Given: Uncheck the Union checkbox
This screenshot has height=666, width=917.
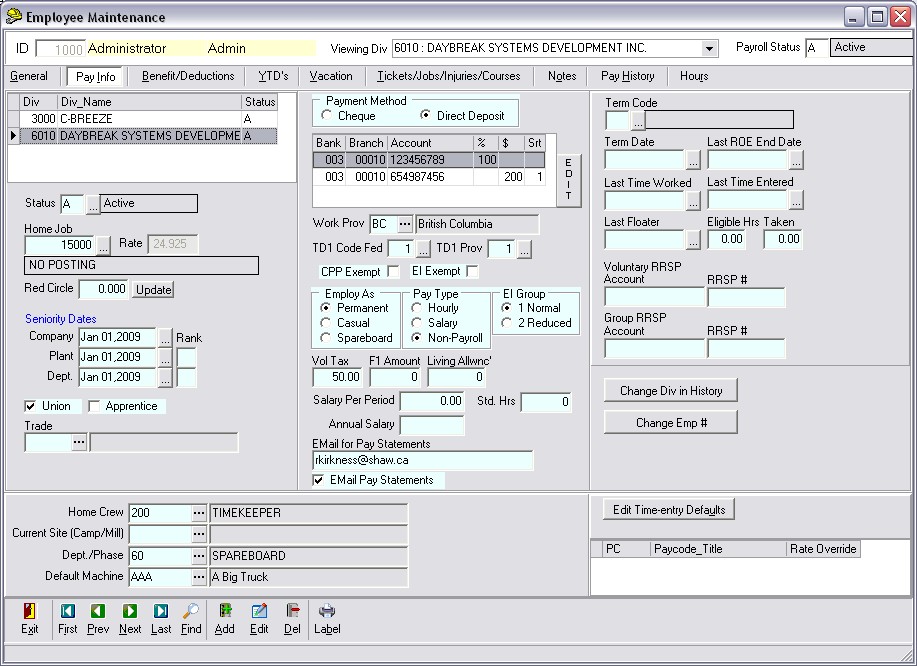Looking at the screenshot, I should [31, 406].
